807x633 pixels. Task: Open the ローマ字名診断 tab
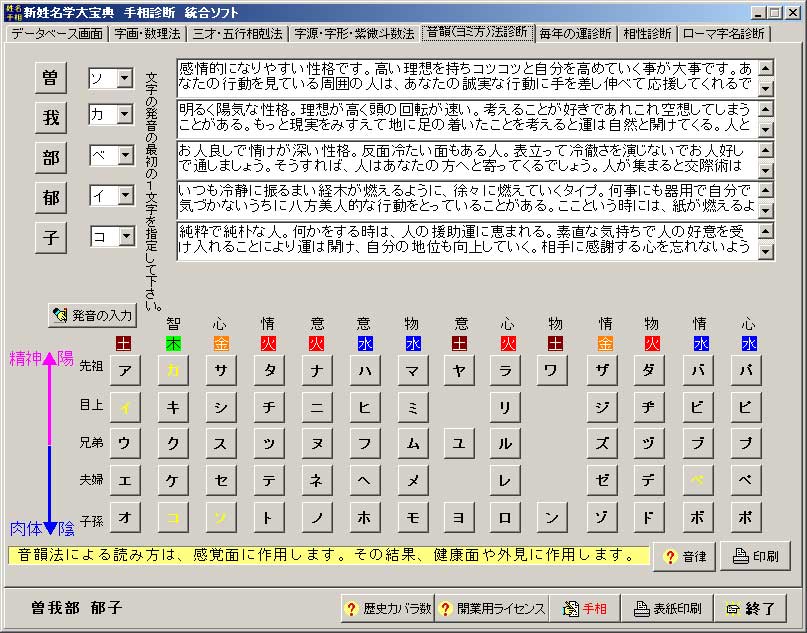[723, 34]
